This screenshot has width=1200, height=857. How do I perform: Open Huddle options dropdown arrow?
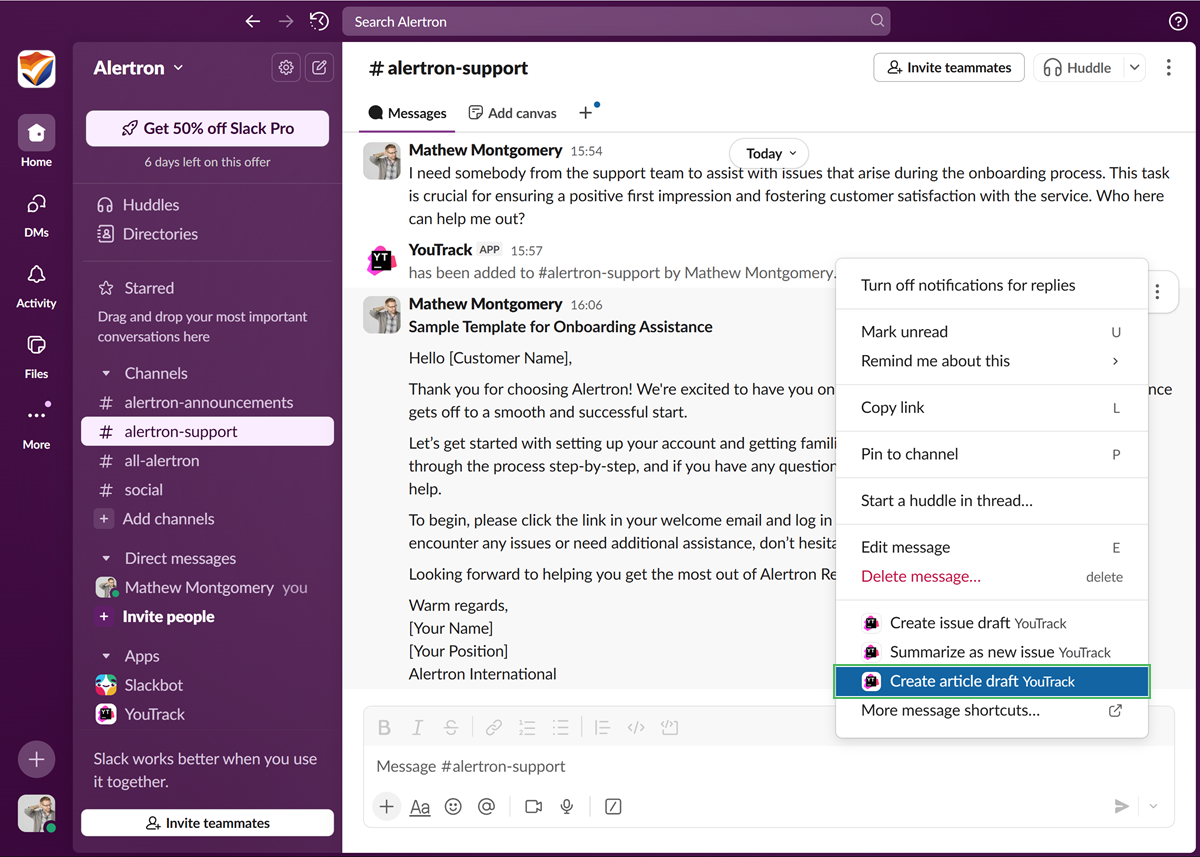(x=1134, y=67)
